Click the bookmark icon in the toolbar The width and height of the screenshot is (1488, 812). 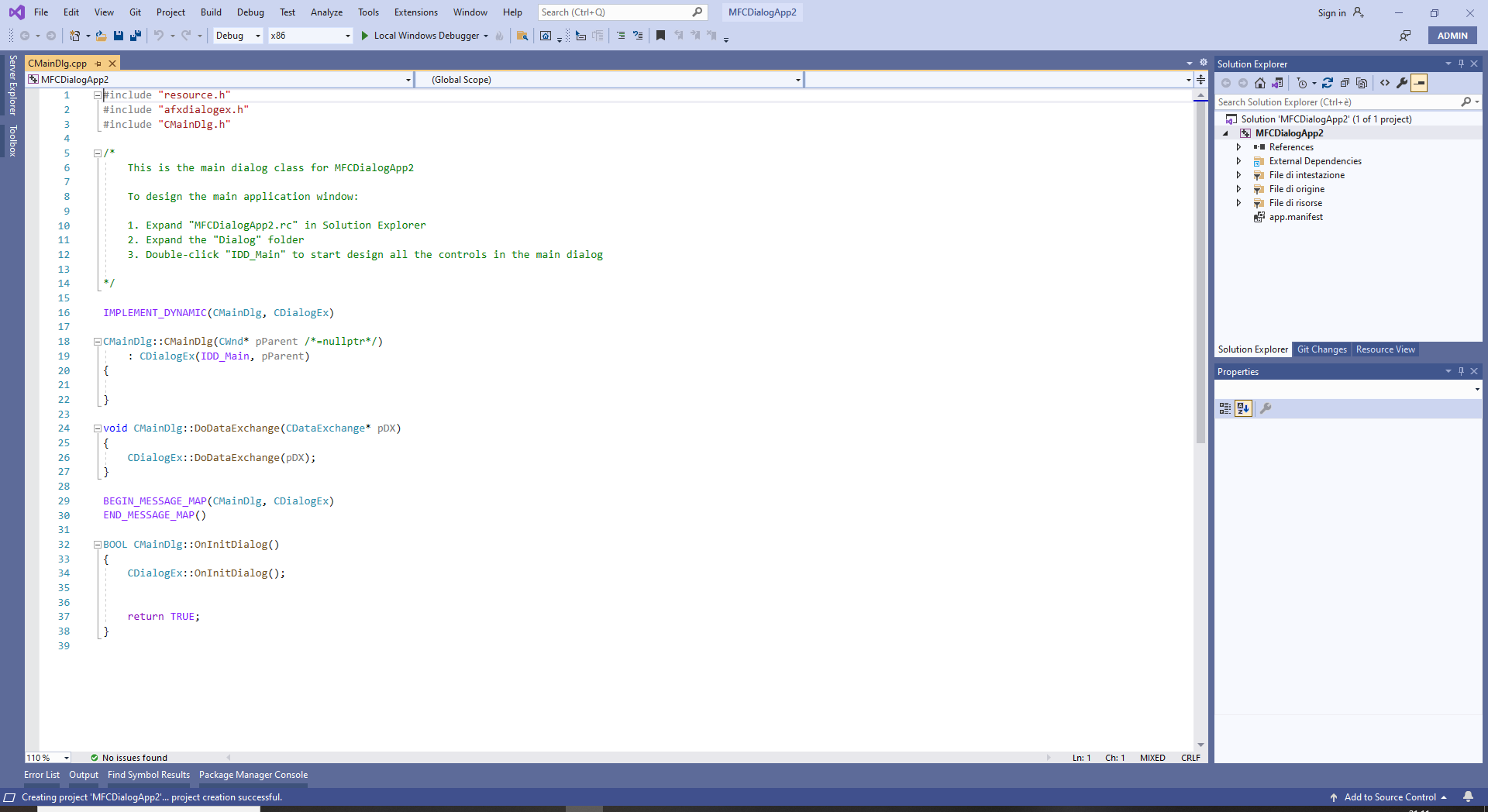(x=660, y=36)
